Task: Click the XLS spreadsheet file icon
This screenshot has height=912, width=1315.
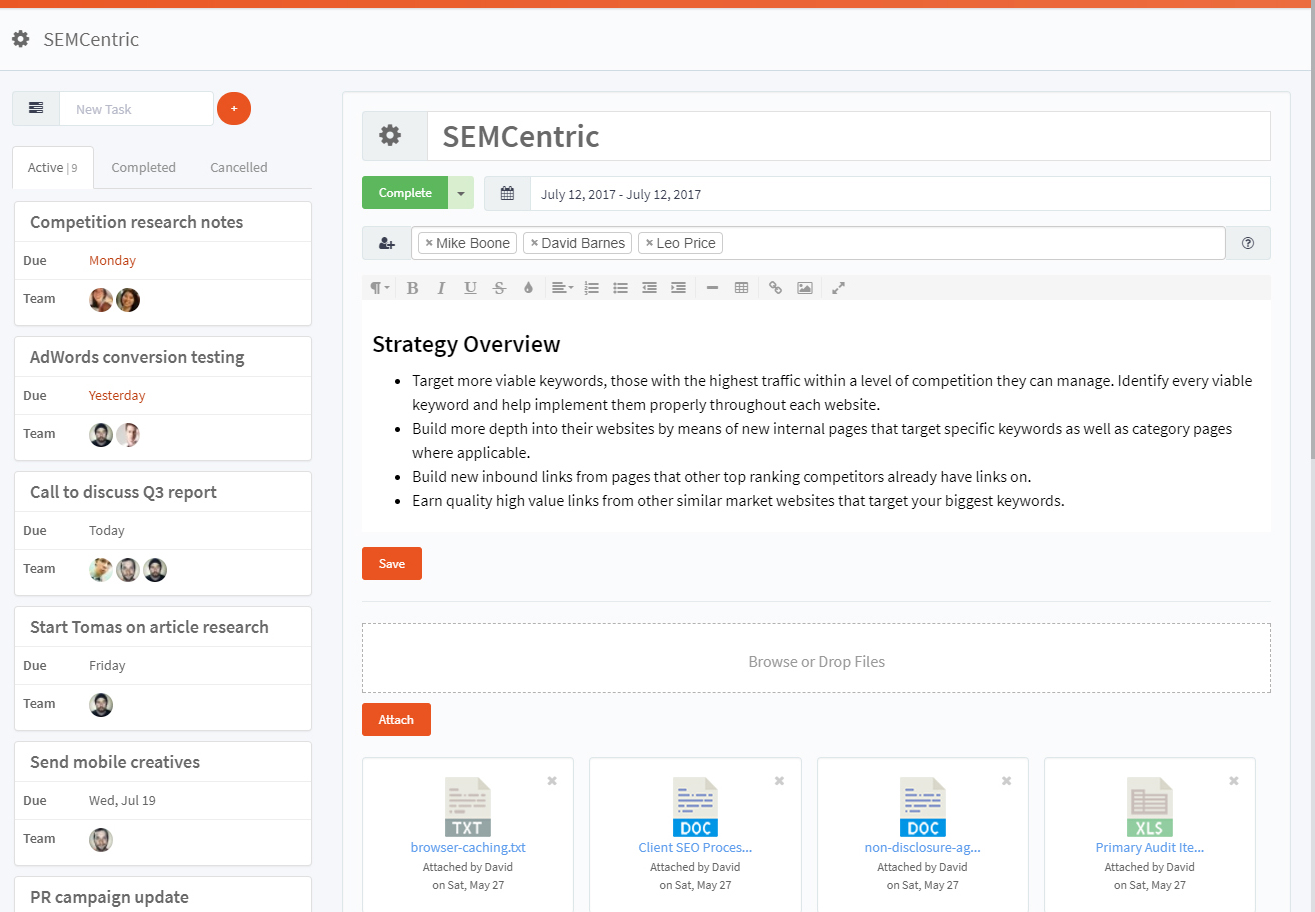Action: (x=1149, y=807)
